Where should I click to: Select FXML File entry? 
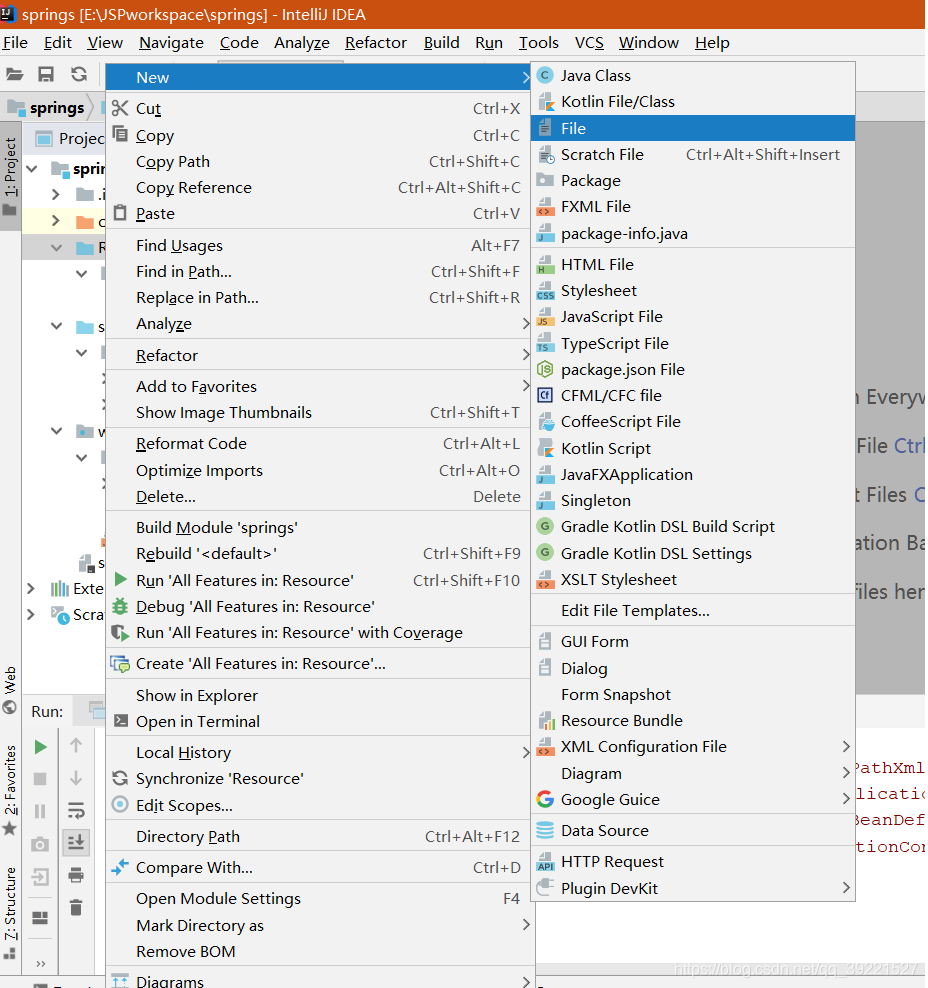pos(693,206)
